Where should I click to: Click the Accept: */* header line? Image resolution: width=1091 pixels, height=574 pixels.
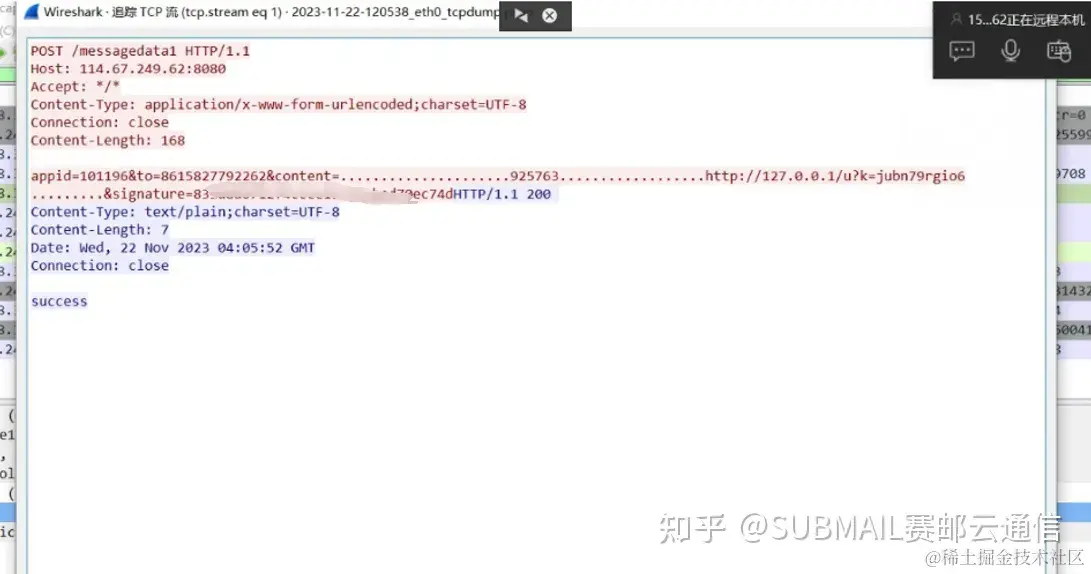(75, 87)
